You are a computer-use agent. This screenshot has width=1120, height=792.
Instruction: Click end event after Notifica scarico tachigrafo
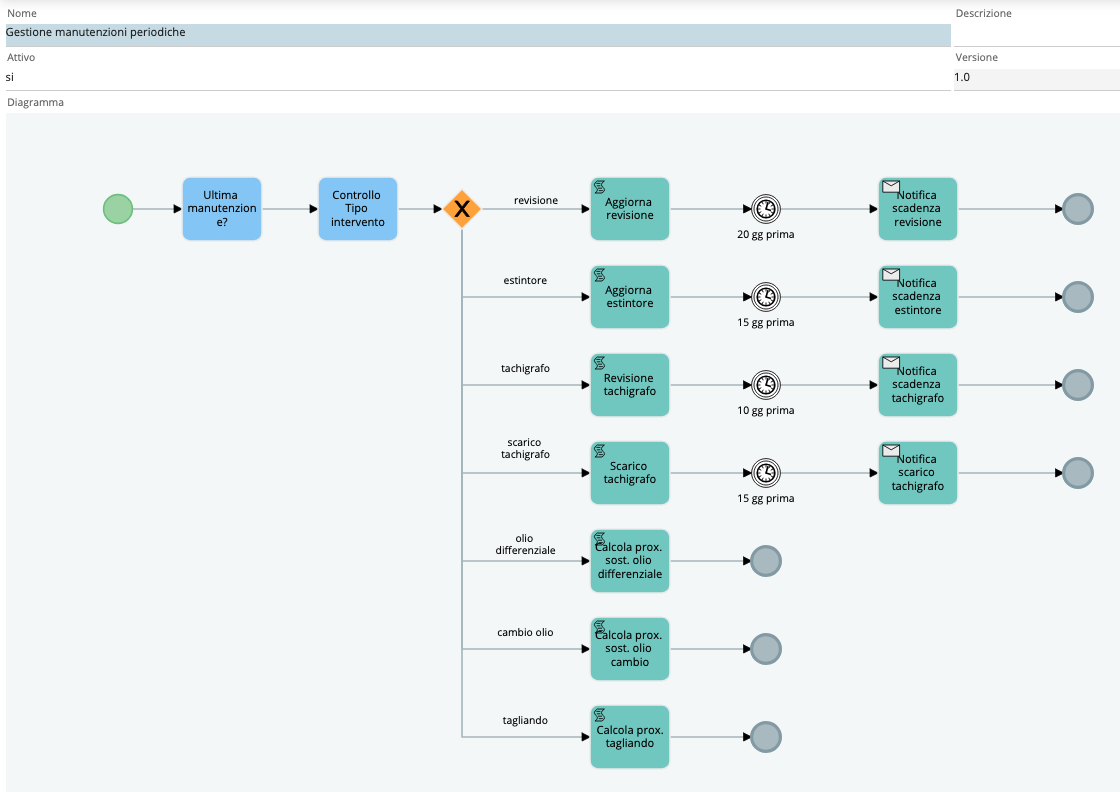1078,473
